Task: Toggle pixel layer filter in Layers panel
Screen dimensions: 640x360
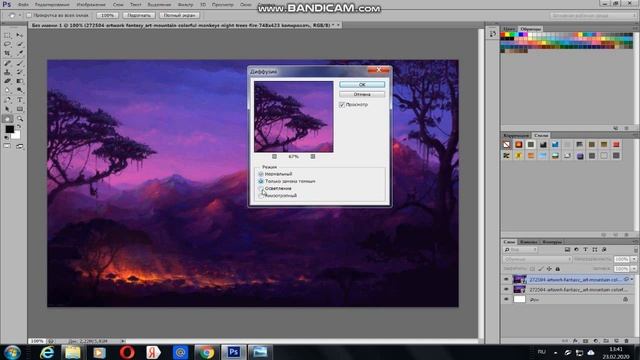Action: [567, 249]
